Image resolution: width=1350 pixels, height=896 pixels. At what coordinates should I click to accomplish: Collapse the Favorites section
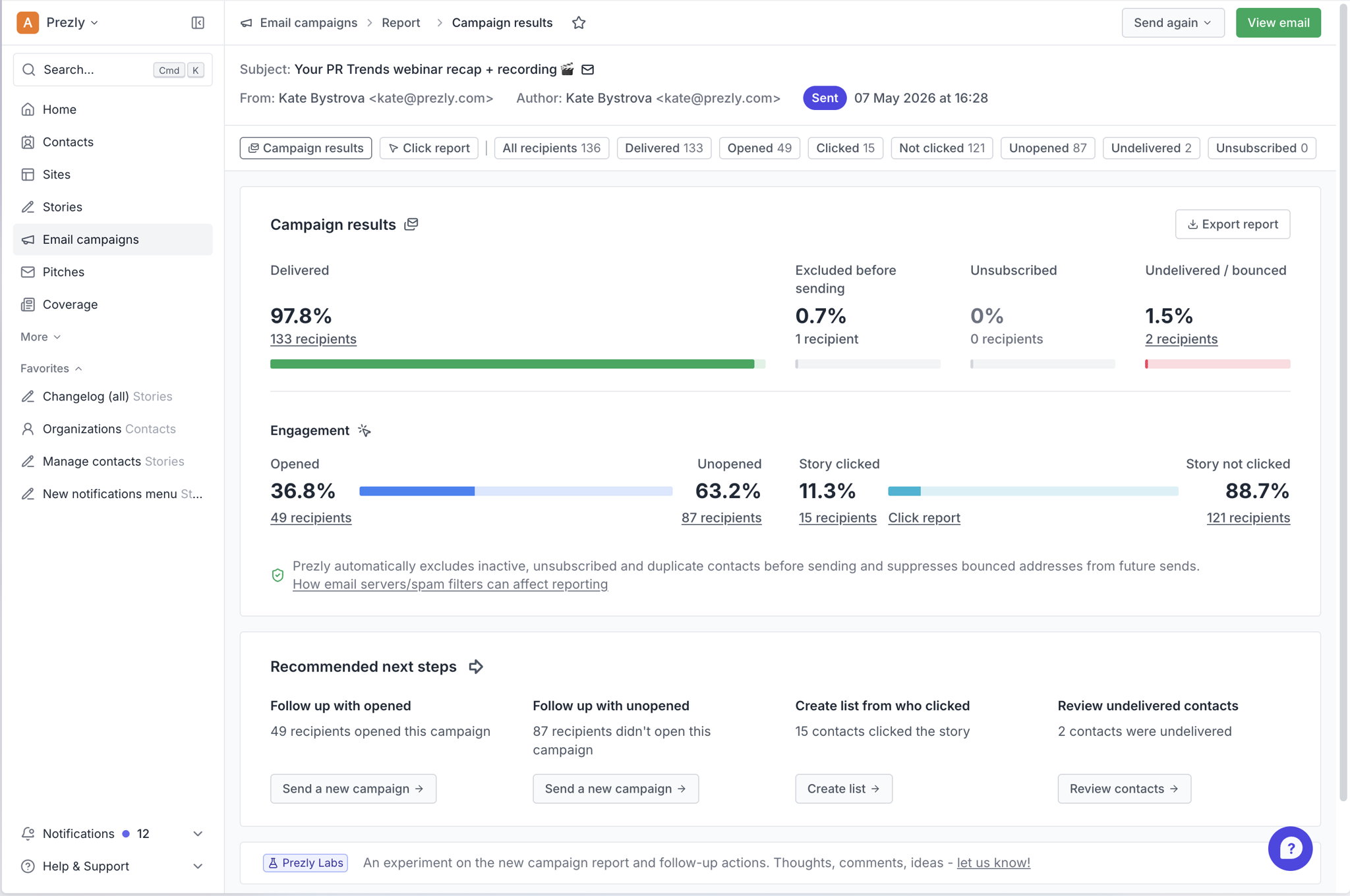click(51, 368)
